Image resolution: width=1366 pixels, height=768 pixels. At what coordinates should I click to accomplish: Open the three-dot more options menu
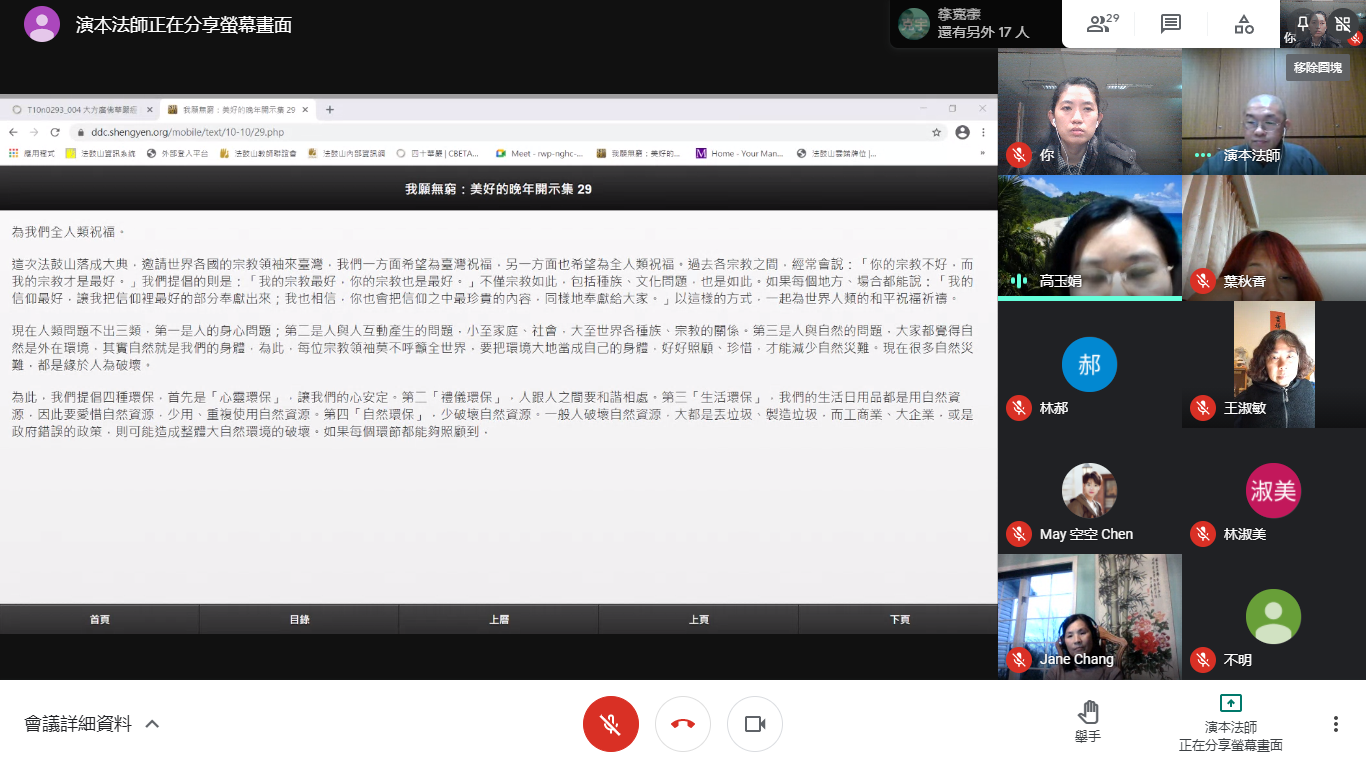1336,724
